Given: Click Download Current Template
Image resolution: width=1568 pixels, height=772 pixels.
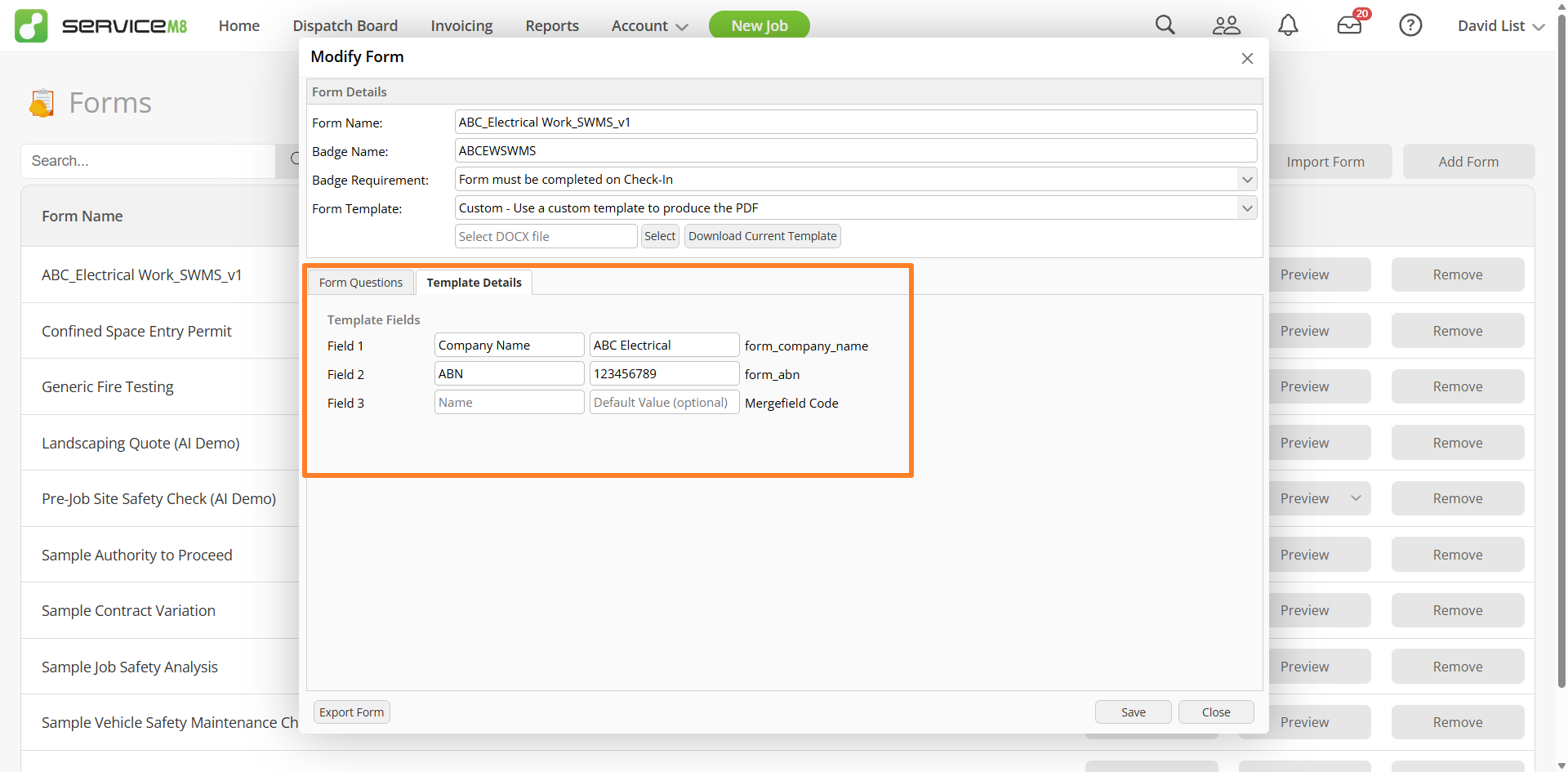Looking at the screenshot, I should point(763,236).
